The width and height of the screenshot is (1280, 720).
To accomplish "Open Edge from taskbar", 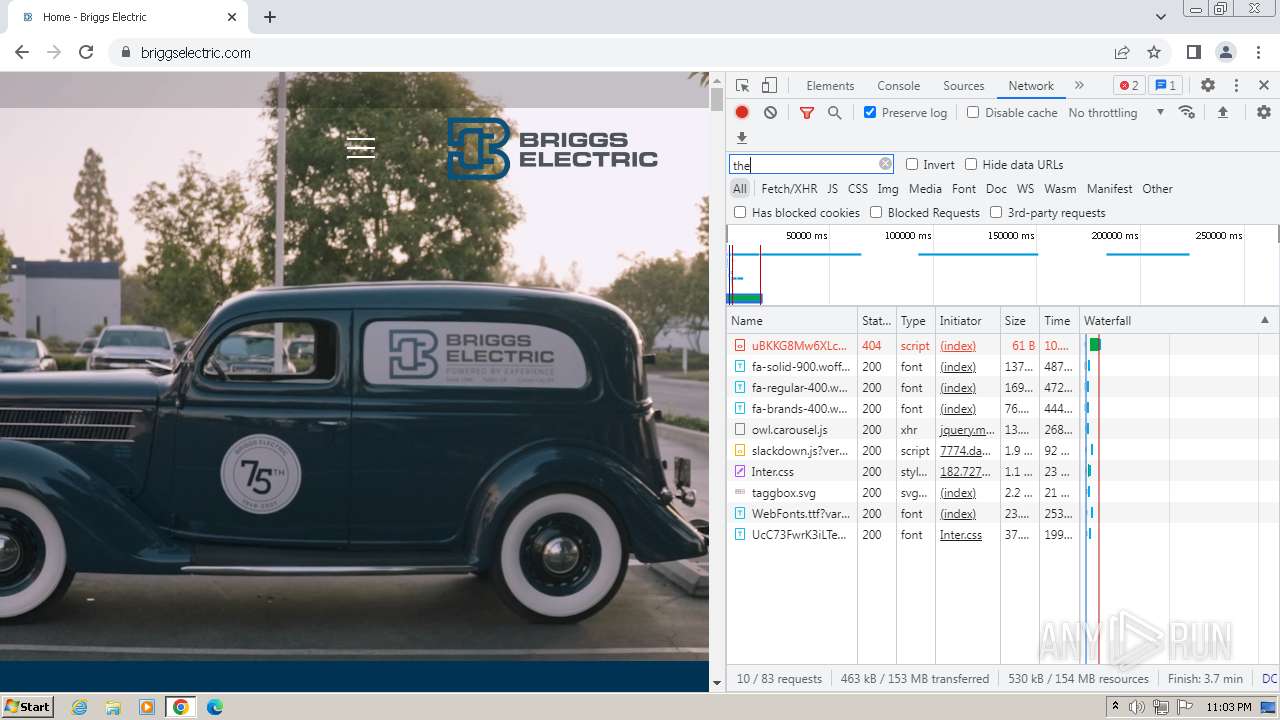I will coord(215,707).
